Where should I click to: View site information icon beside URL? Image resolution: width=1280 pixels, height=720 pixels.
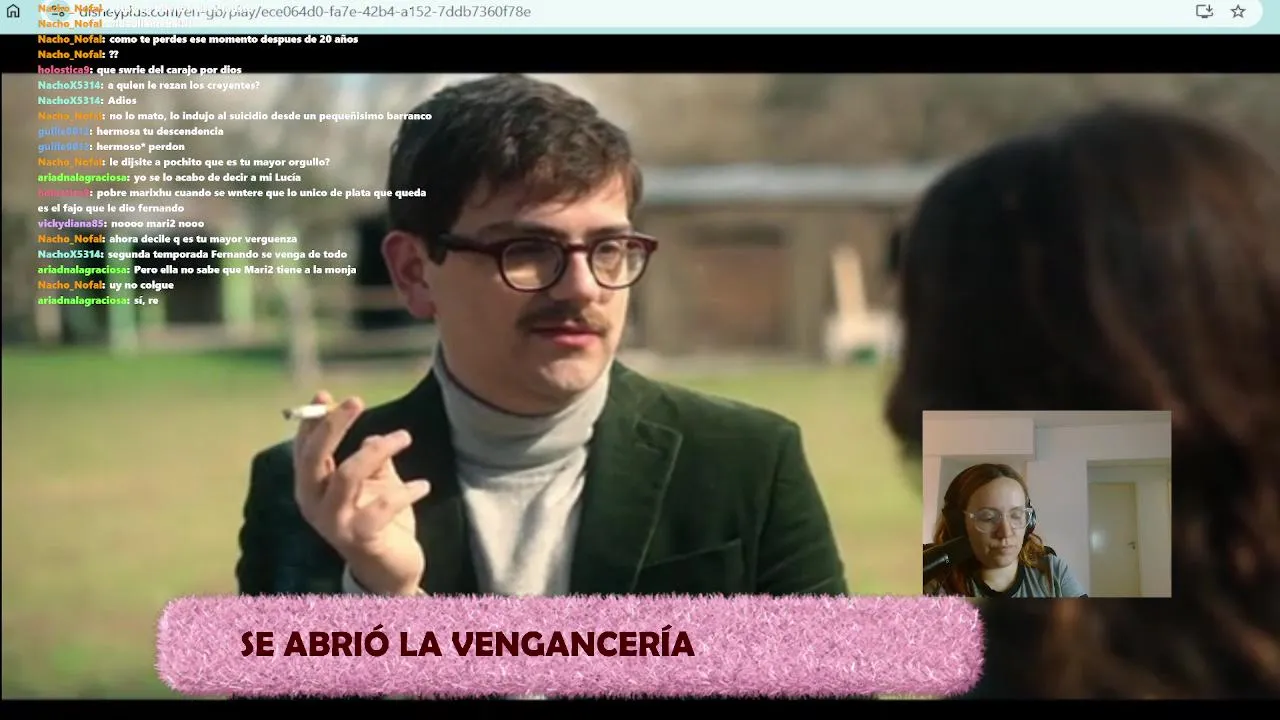click(58, 12)
